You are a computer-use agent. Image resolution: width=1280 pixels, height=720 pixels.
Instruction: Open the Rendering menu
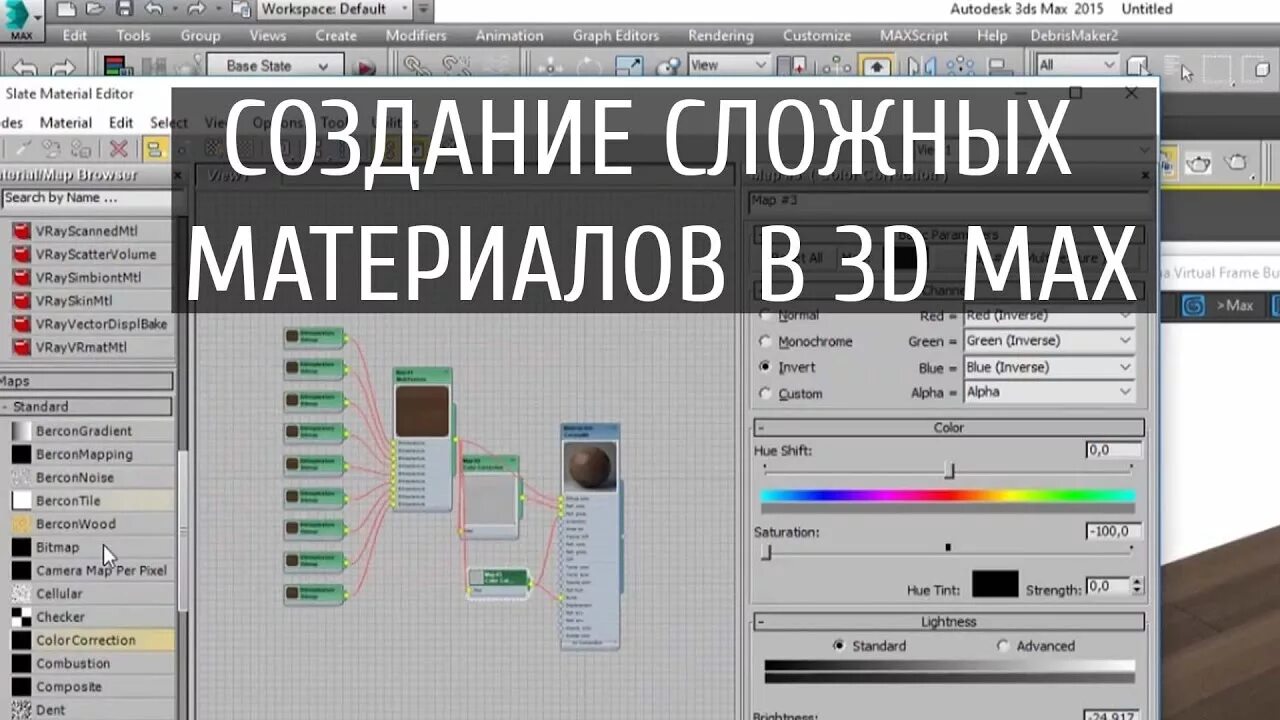point(720,35)
